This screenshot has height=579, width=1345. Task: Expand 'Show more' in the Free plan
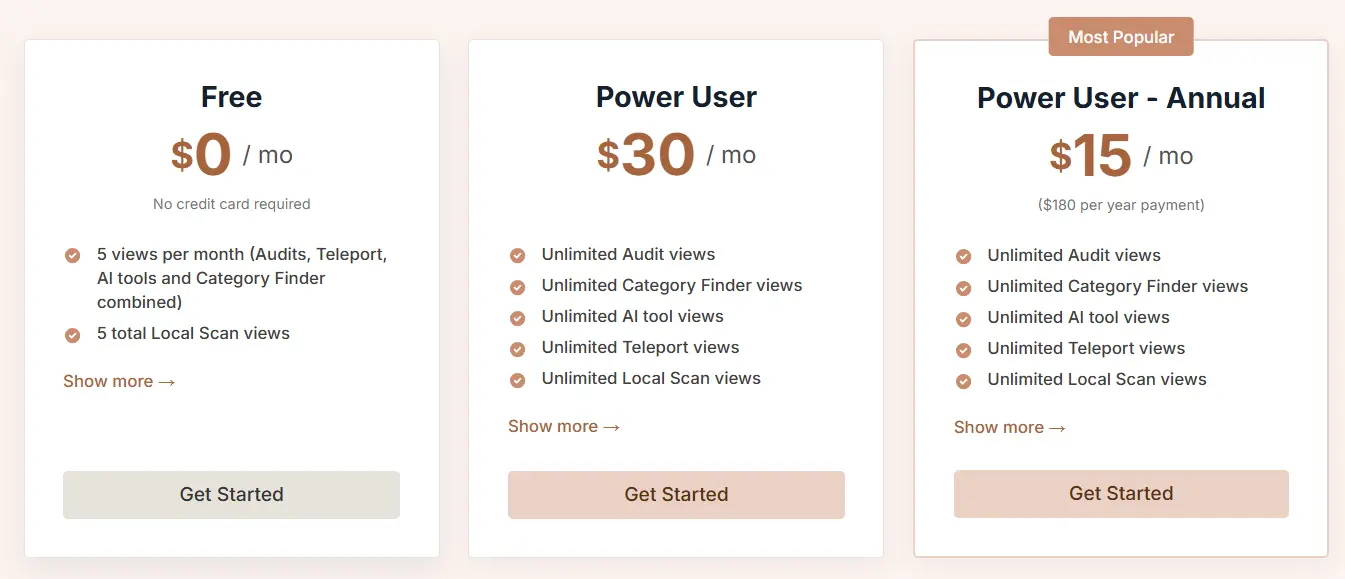[x=119, y=381]
